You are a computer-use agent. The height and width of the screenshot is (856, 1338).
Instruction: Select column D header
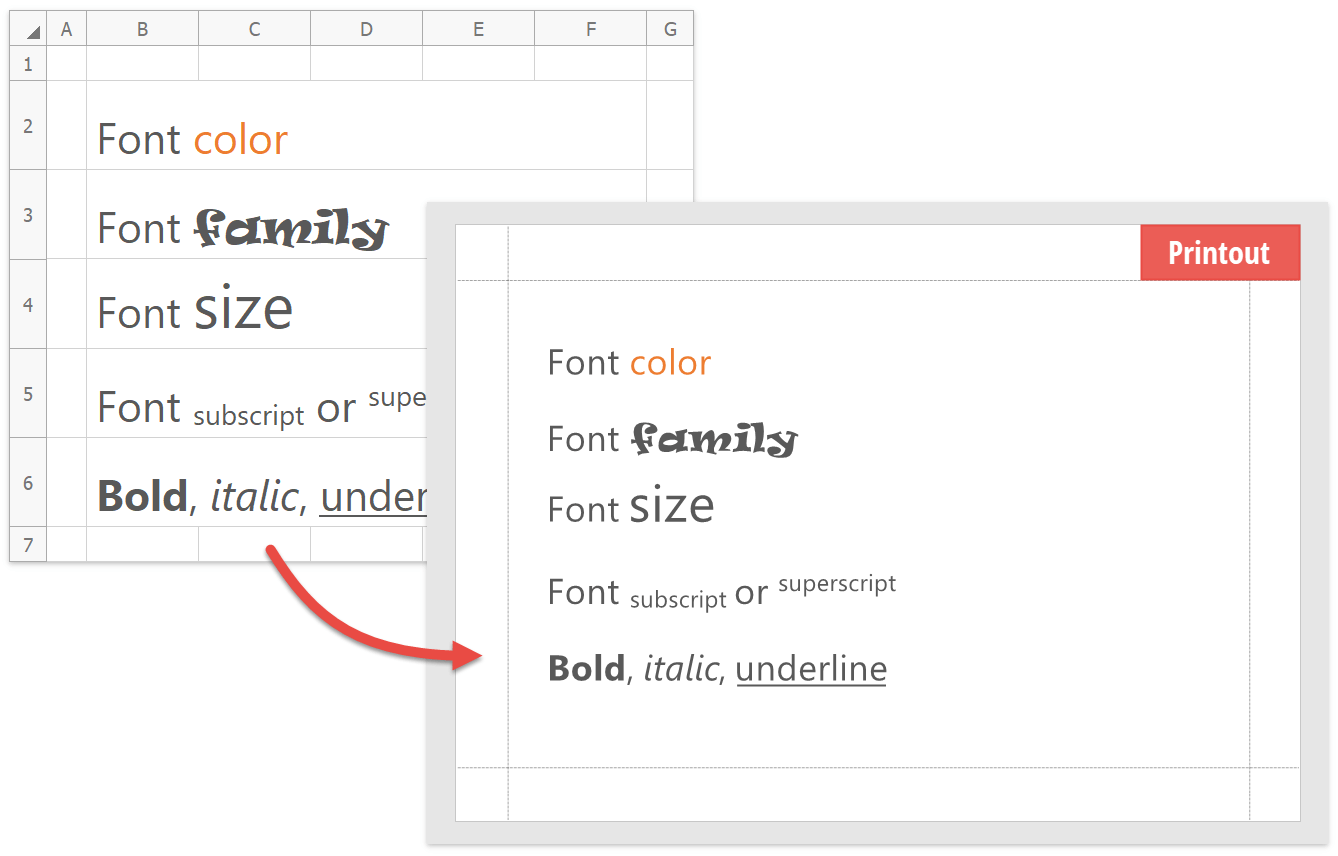[x=367, y=30]
